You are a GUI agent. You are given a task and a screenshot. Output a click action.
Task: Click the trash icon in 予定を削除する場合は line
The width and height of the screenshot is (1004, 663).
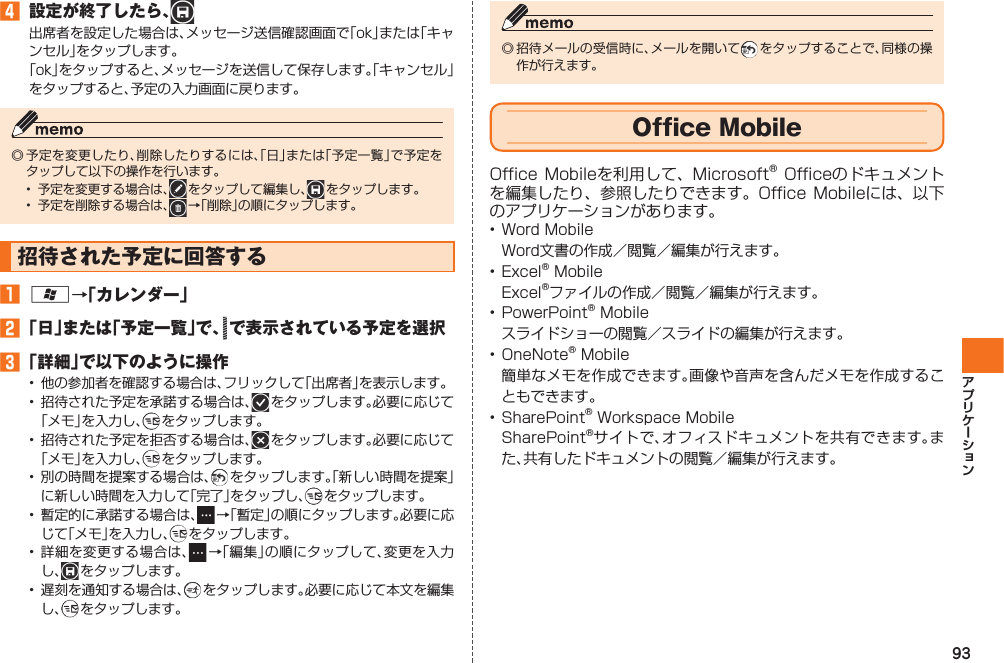coord(178,207)
